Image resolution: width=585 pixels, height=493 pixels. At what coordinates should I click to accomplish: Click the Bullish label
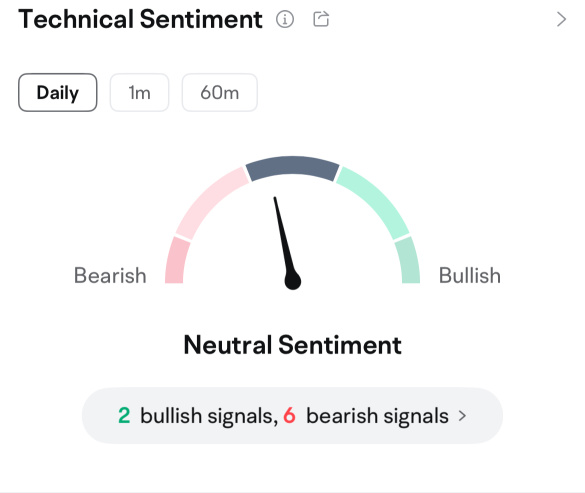[470, 275]
